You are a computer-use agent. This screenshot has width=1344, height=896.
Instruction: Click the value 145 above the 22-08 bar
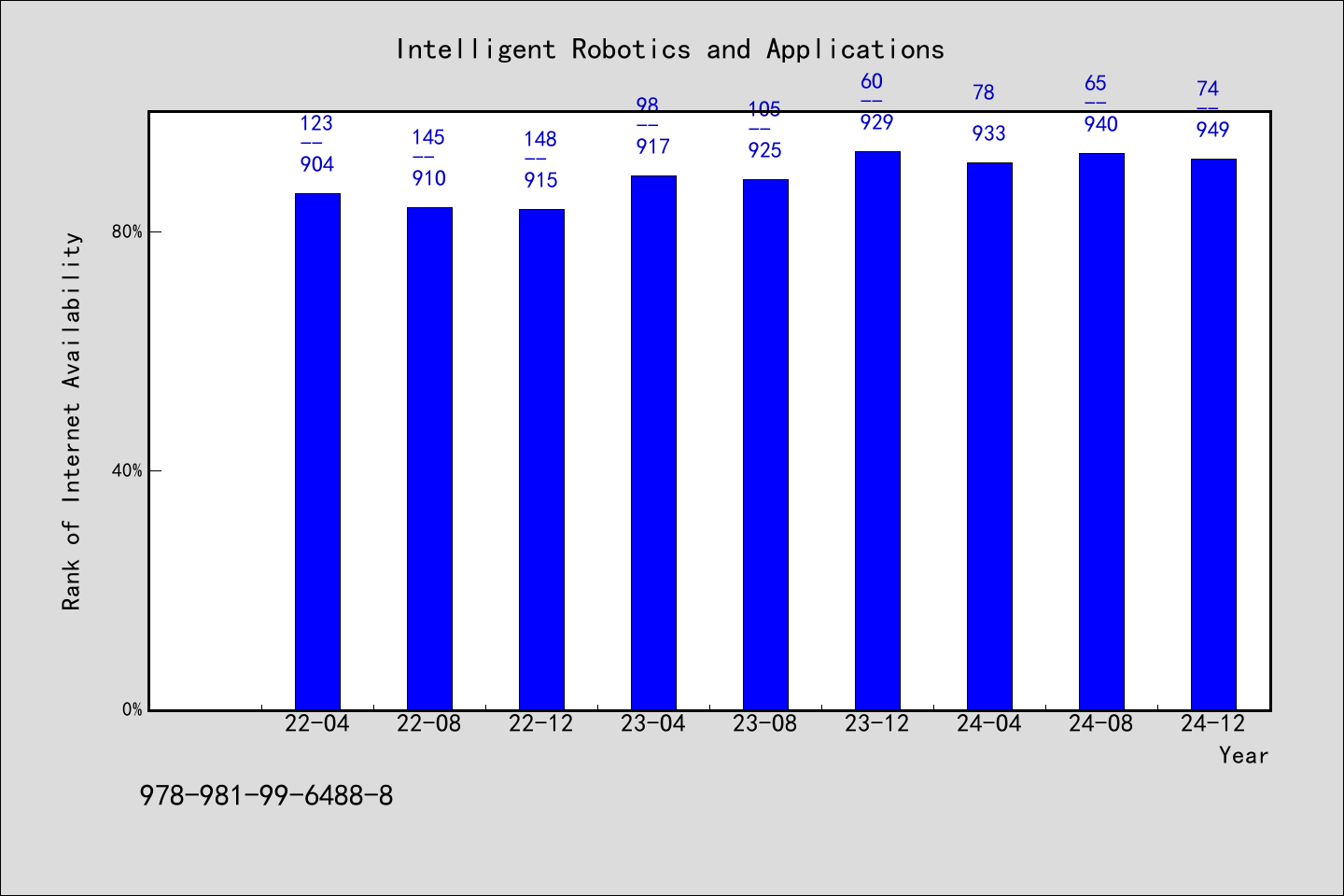pos(428,137)
